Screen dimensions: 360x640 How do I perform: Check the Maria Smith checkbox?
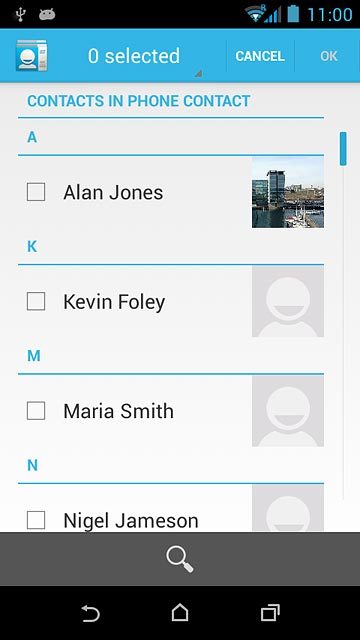36,411
